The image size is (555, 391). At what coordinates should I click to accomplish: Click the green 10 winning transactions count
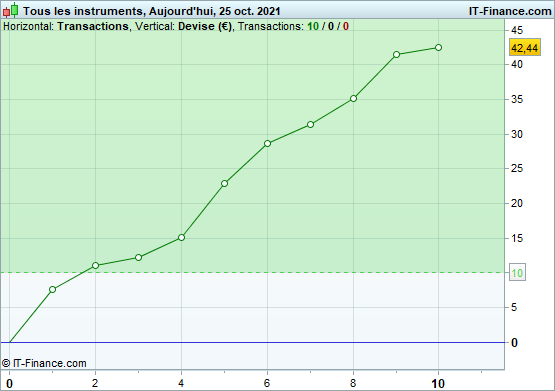click(x=313, y=27)
